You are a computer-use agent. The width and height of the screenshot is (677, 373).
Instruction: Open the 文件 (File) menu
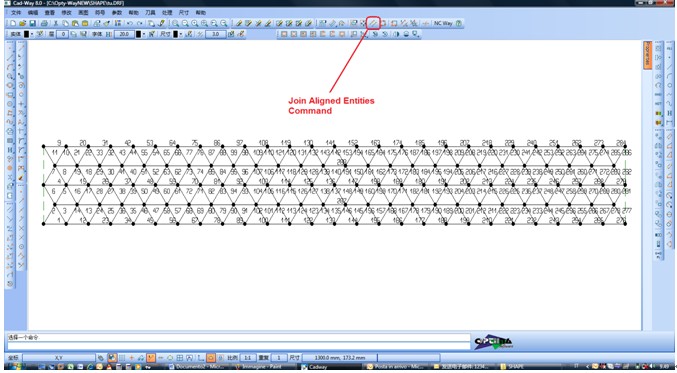(16, 13)
